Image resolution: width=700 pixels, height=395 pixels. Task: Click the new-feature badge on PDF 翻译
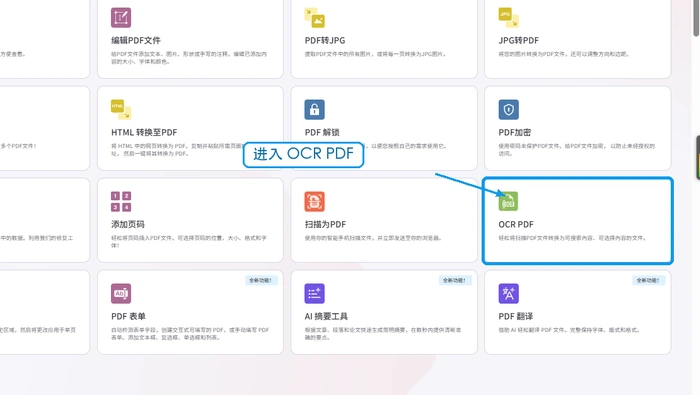[x=649, y=280]
